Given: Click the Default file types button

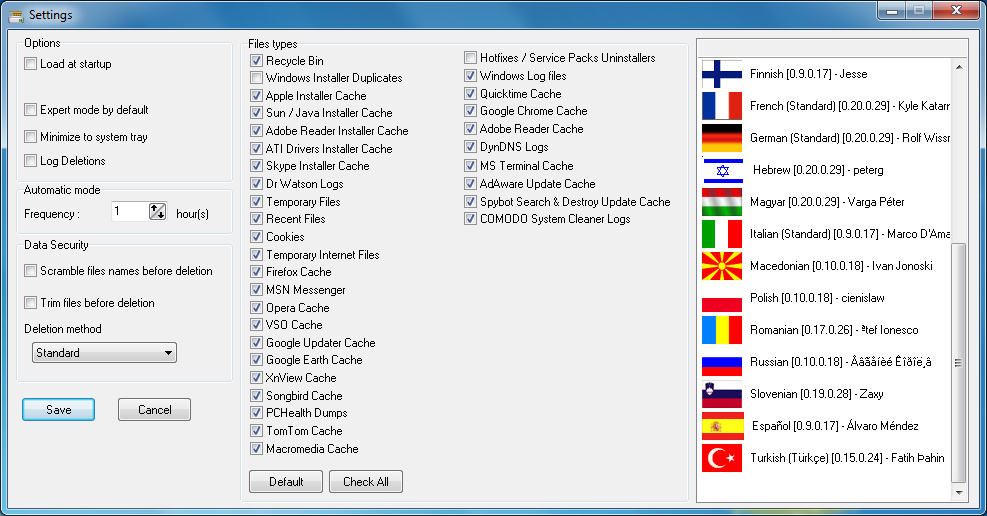Looking at the screenshot, I should coord(286,481).
